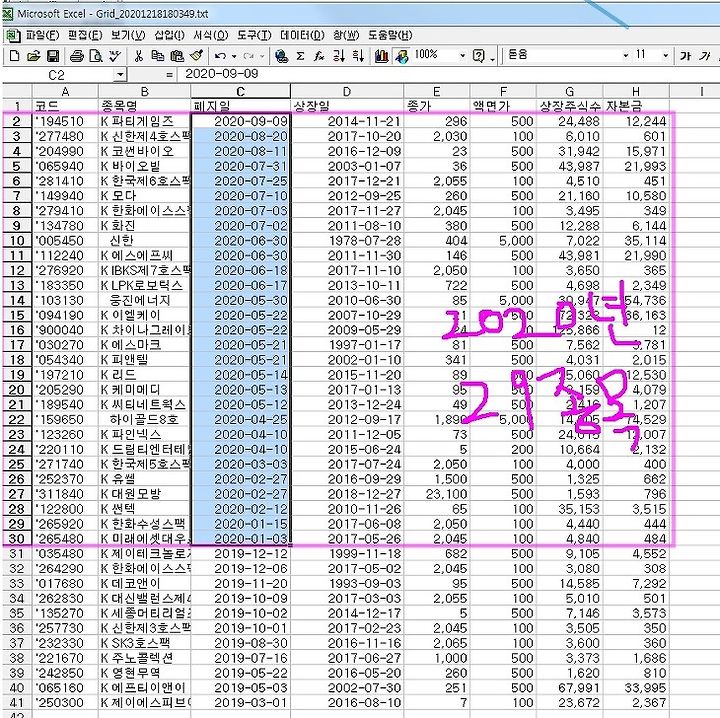Select column H by its header

pyautogui.click(x=636, y=91)
